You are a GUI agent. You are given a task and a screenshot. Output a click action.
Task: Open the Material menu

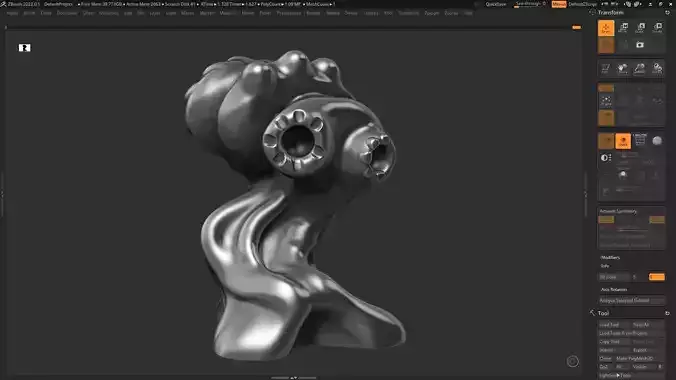(227, 13)
